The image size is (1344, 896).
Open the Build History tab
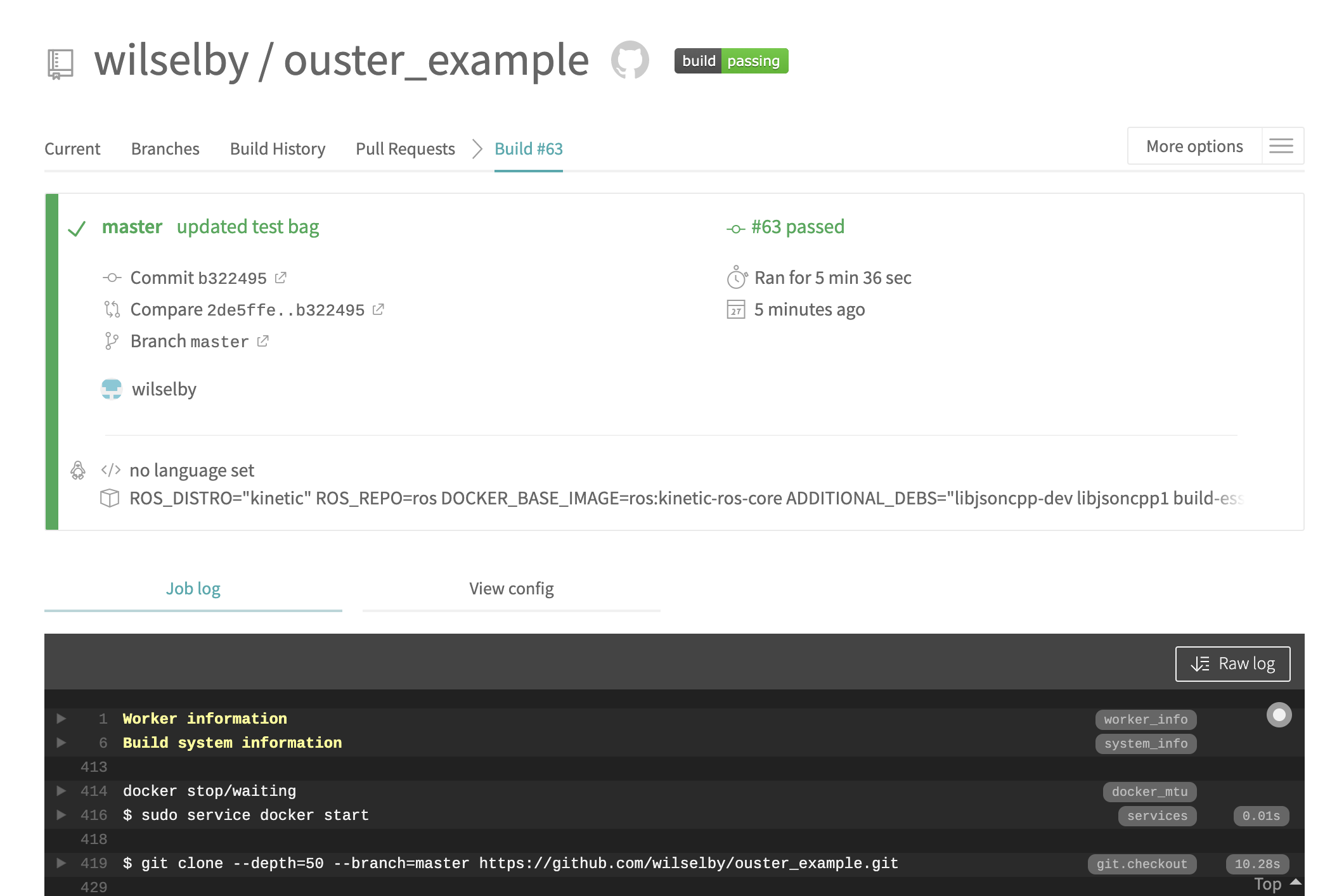coord(278,148)
